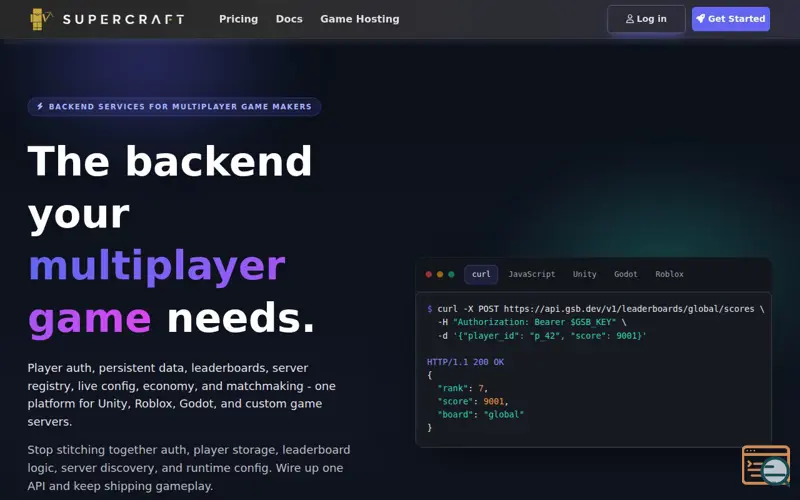Click the backend services badge with lightning icon

click(x=174, y=107)
